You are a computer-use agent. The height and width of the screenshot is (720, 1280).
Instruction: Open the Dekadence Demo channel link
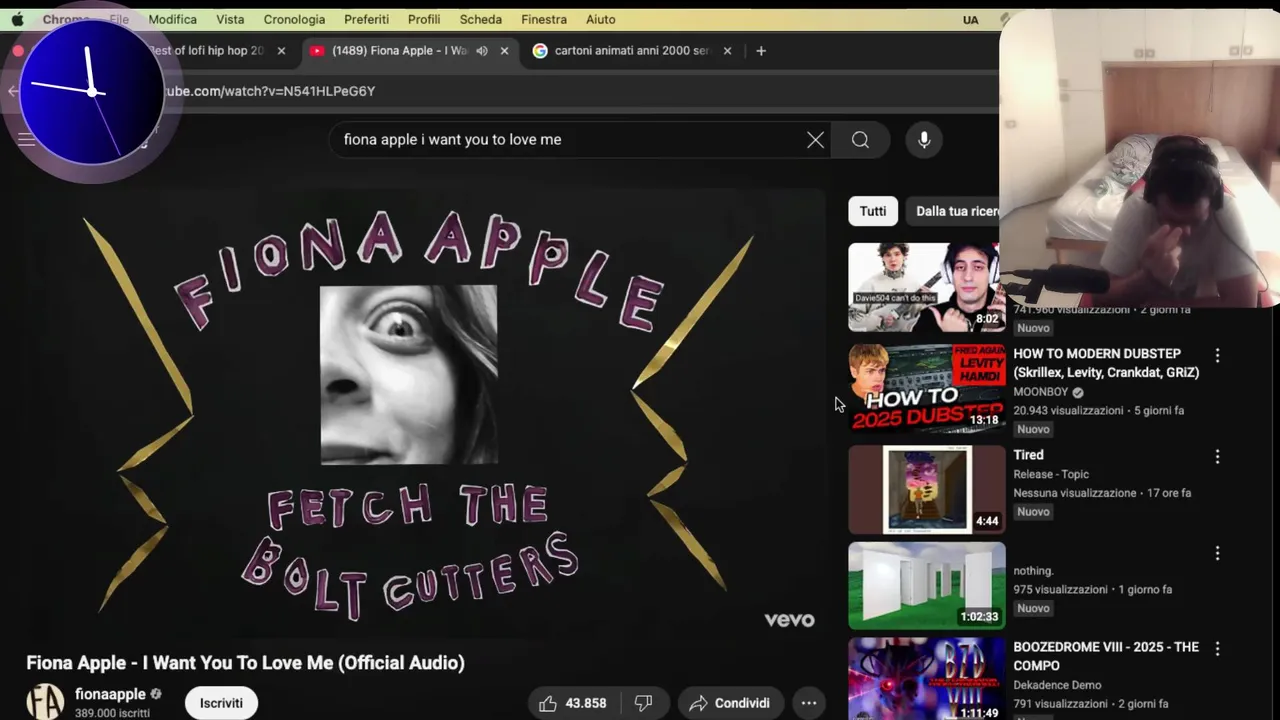click(1057, 685)
